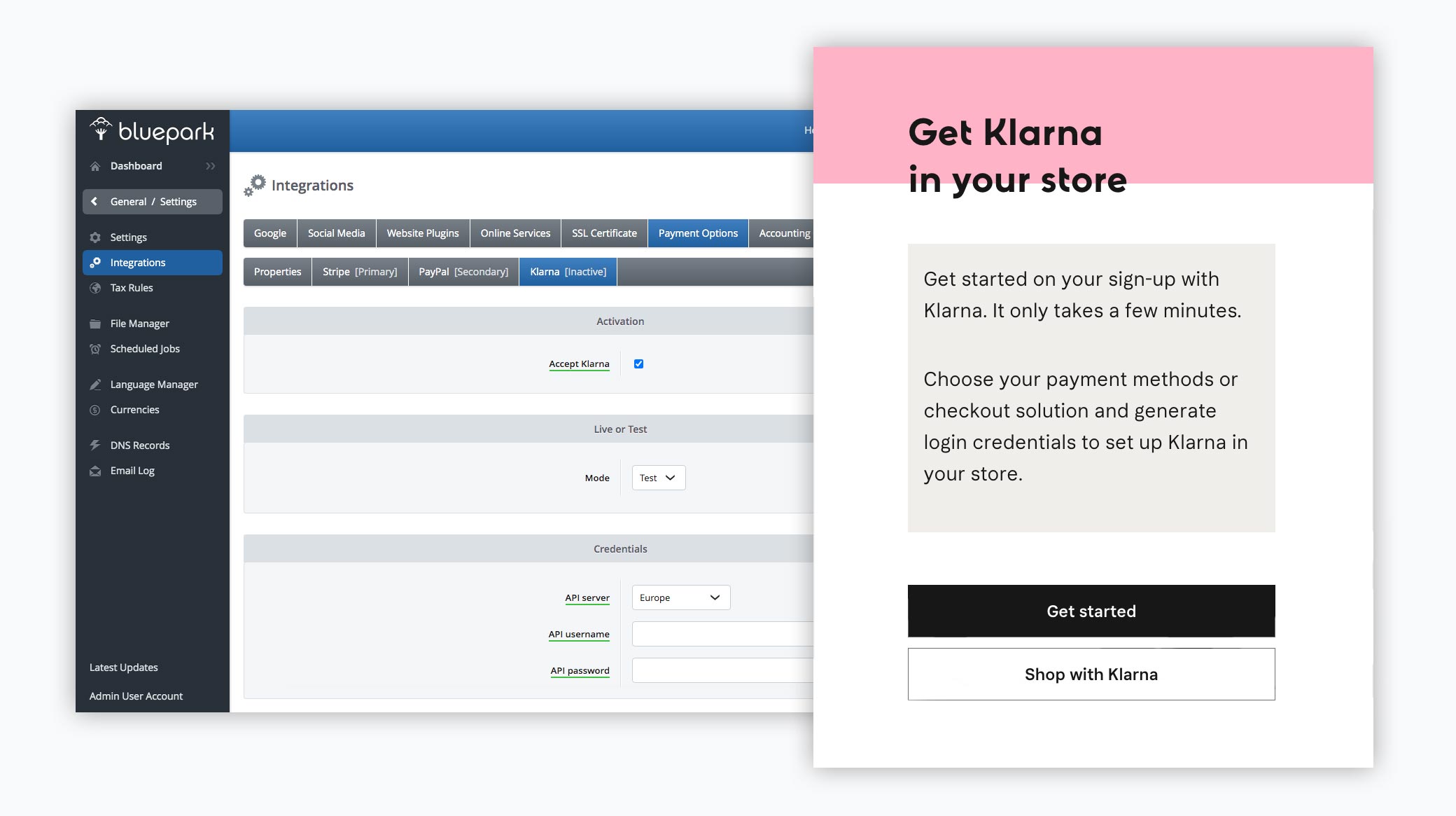Click the Integrations plug icon

(96, 262)
